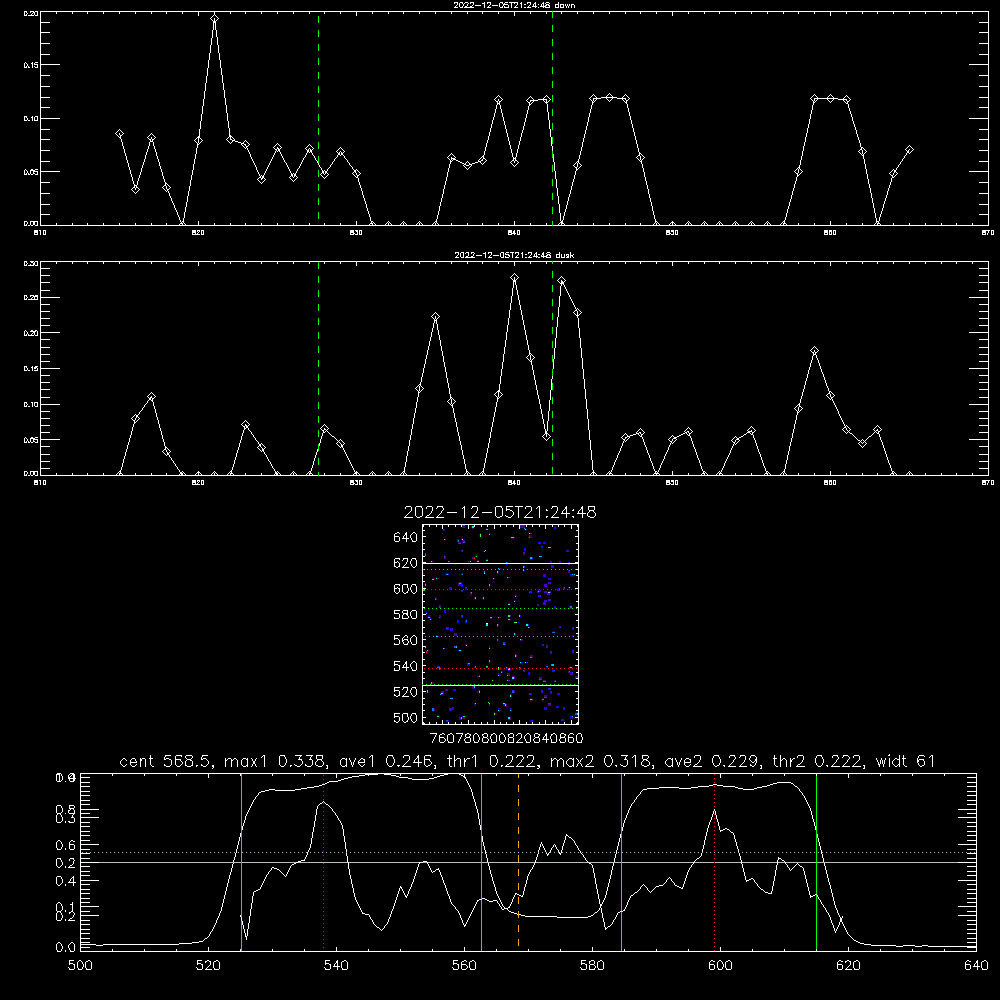The image size is (1000, 1000).
Task: Click the "0.6" y-axis label of the bottom plot
Action: click(66, 844)
